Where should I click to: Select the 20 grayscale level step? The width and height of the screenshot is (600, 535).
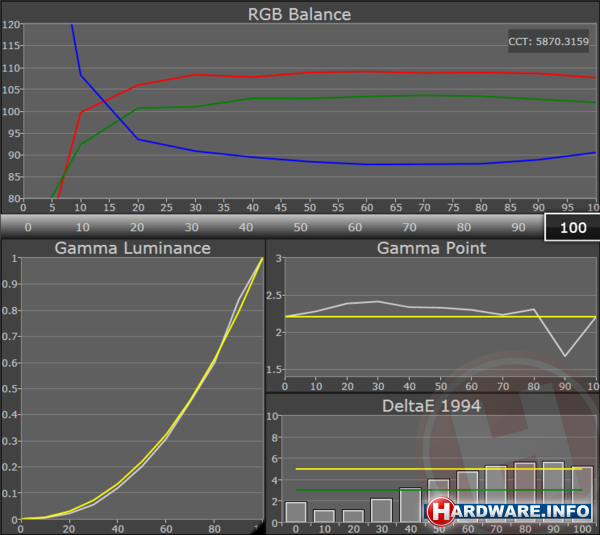(x=137, y=227)
